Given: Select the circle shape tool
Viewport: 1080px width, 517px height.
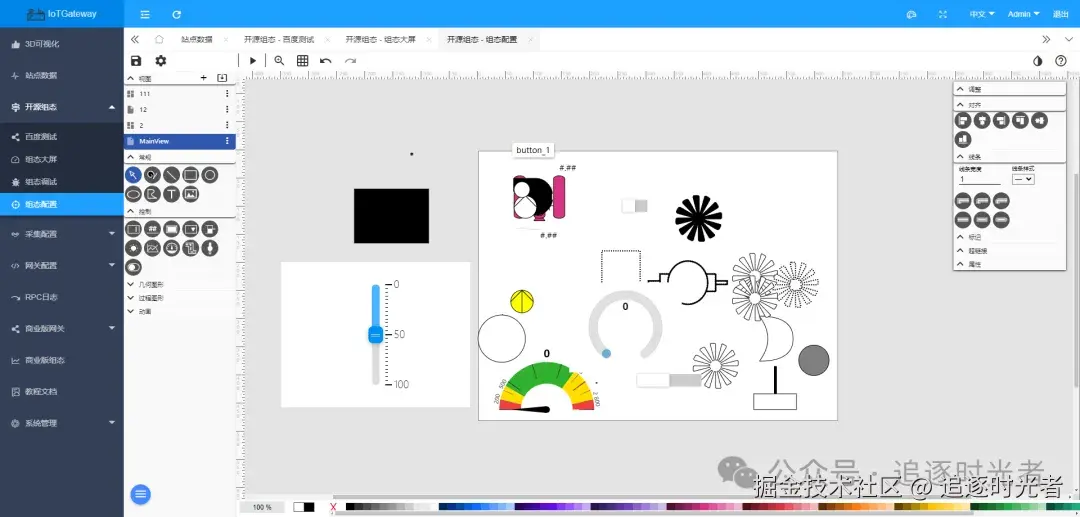Looking at the screenshot, I should [210, 175].
